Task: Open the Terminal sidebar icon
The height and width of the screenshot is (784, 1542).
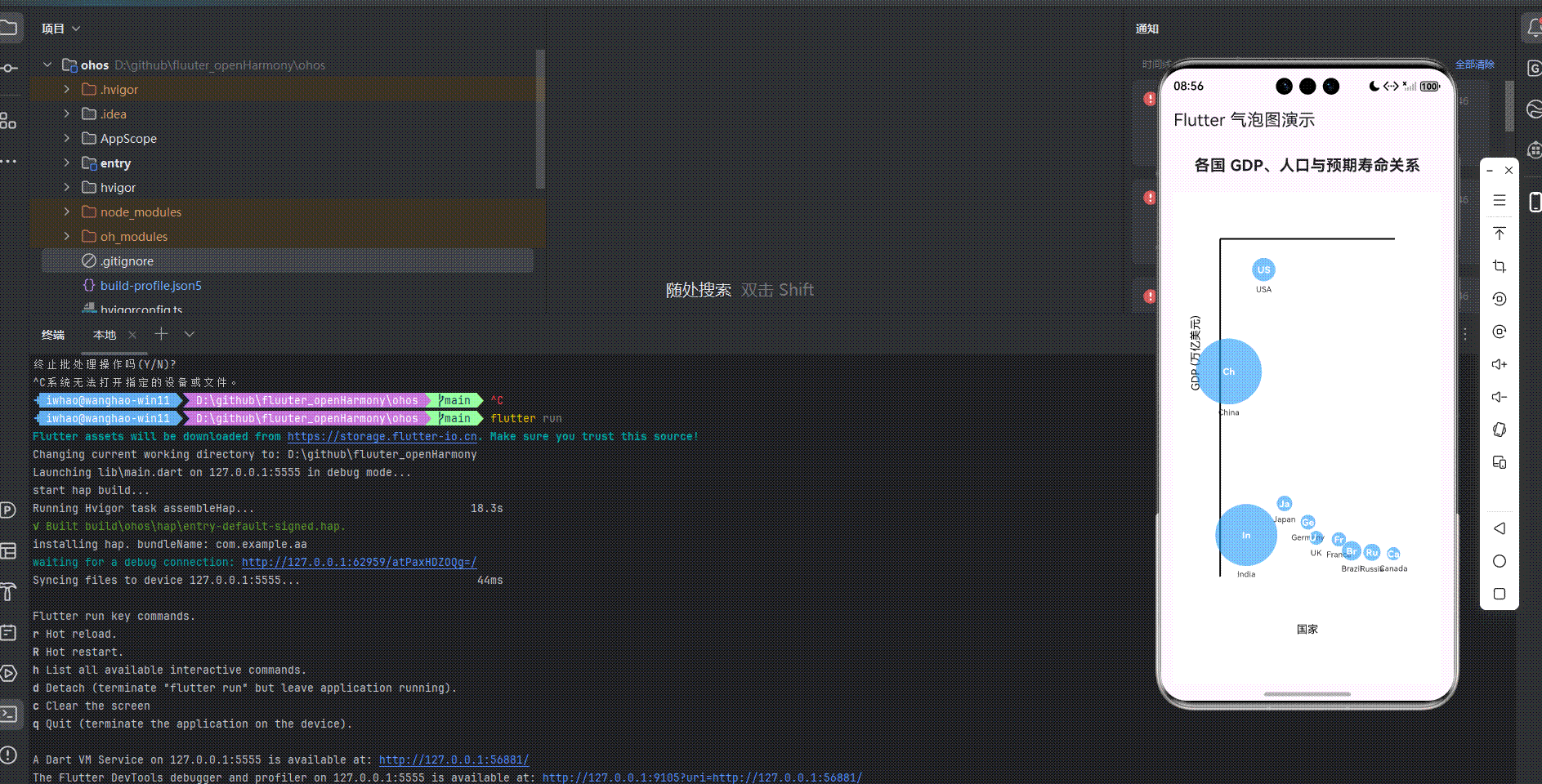Action: (x=8, y=715)
